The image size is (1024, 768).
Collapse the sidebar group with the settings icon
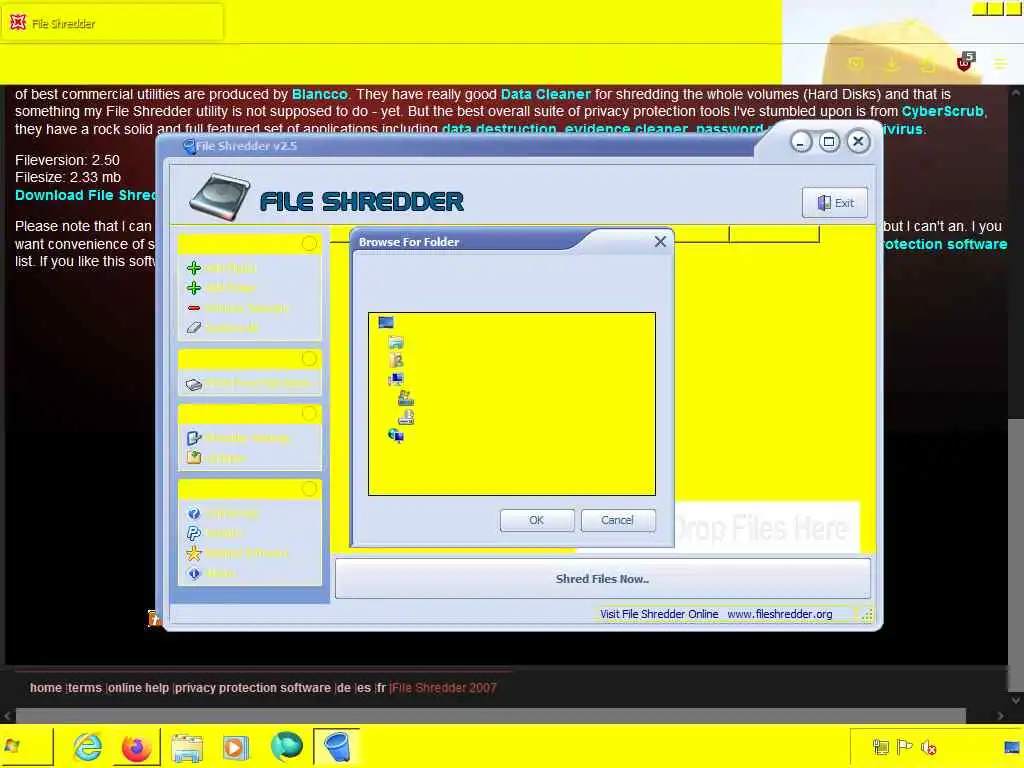point(310,413)
